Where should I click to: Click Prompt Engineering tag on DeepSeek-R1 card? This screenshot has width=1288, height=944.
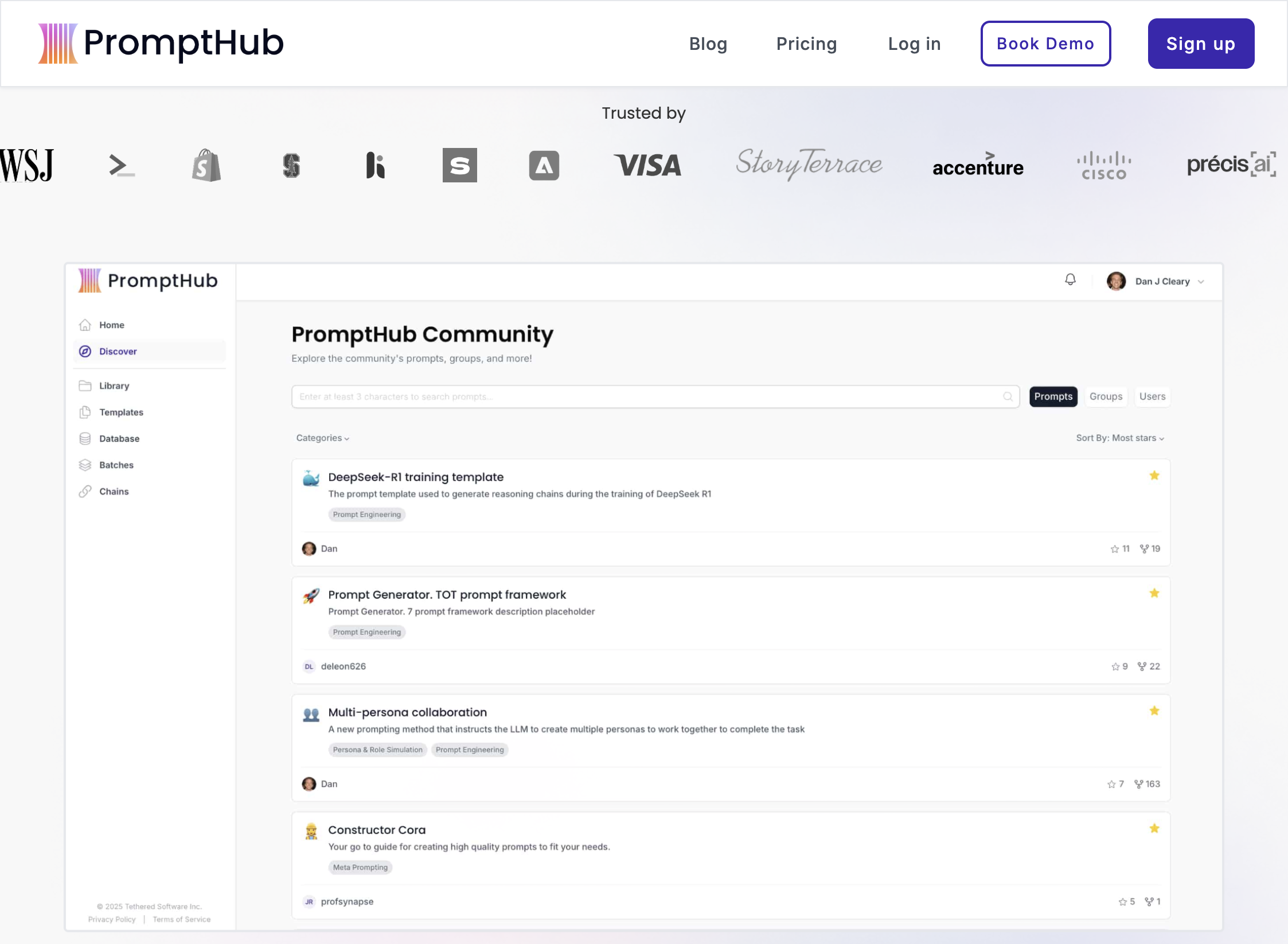(x=366, y=514)
